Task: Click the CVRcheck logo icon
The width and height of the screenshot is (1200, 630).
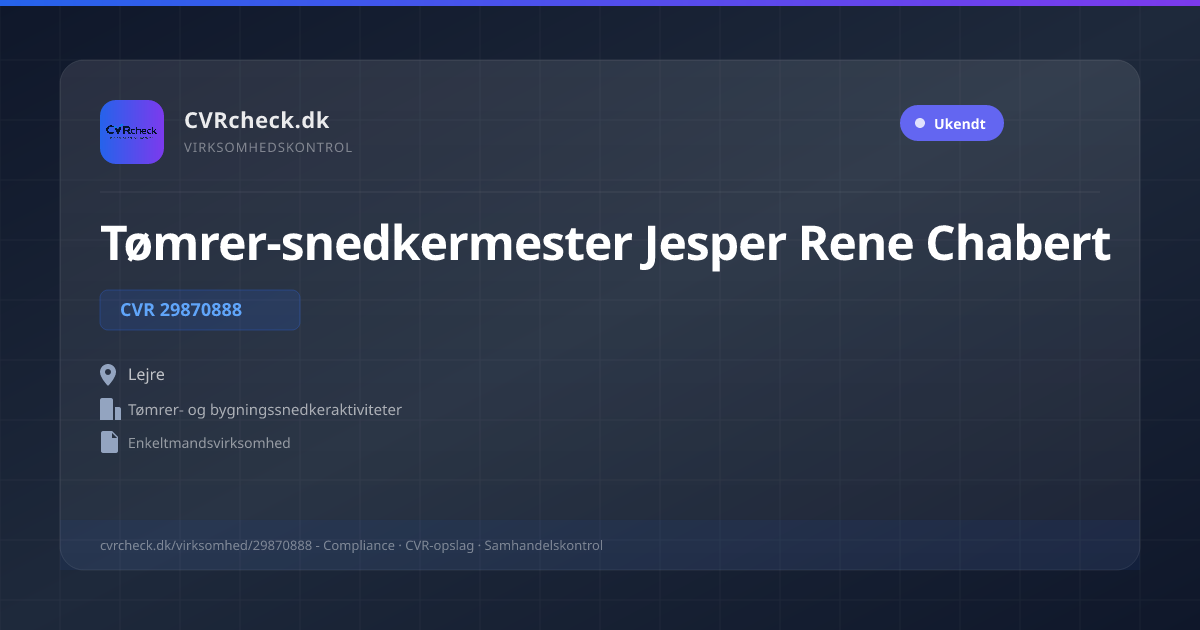Action: pyautogui.click(x=132, y=132)
